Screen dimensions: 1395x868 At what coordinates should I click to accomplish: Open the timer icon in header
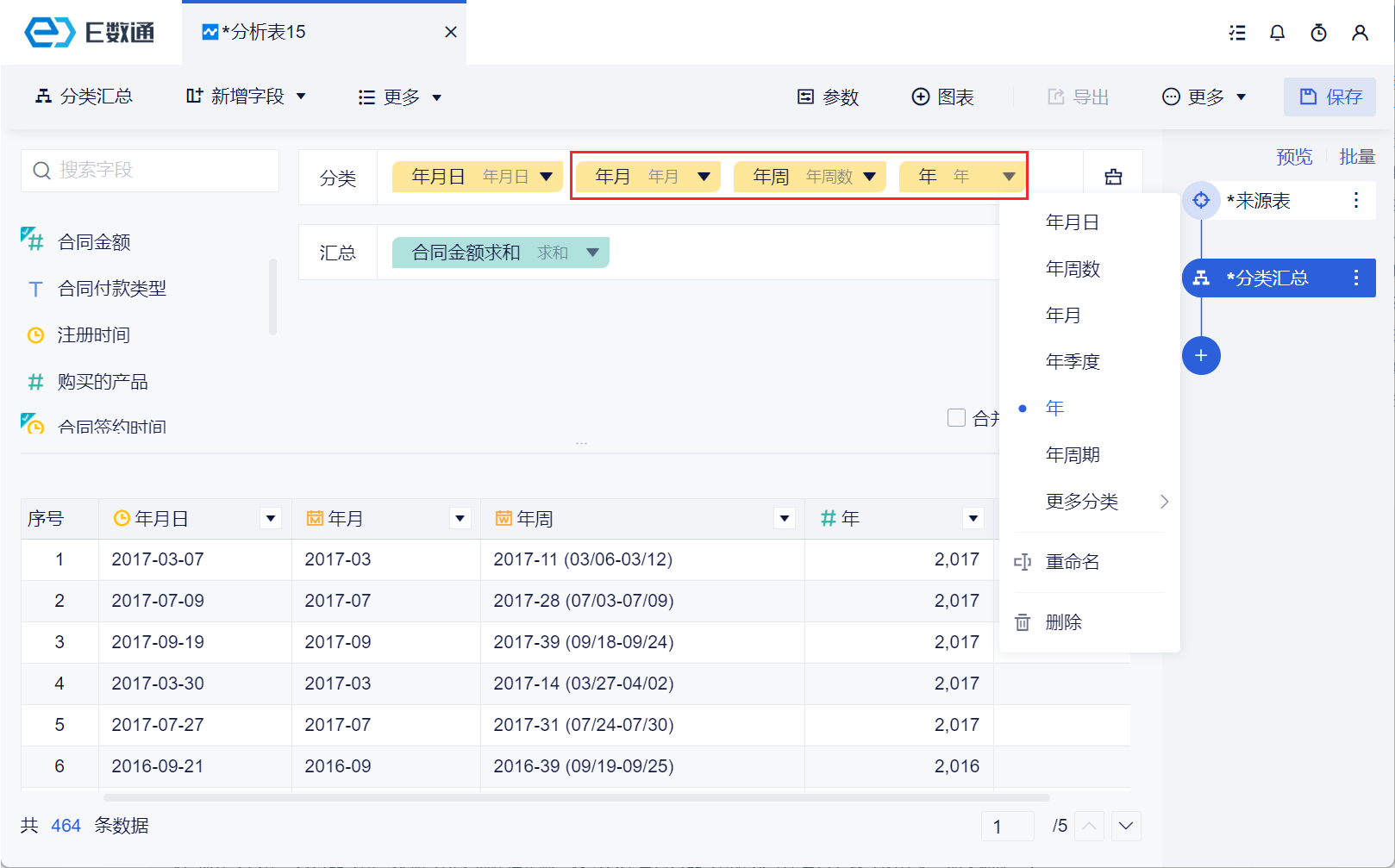click(x=1318, y=33)
